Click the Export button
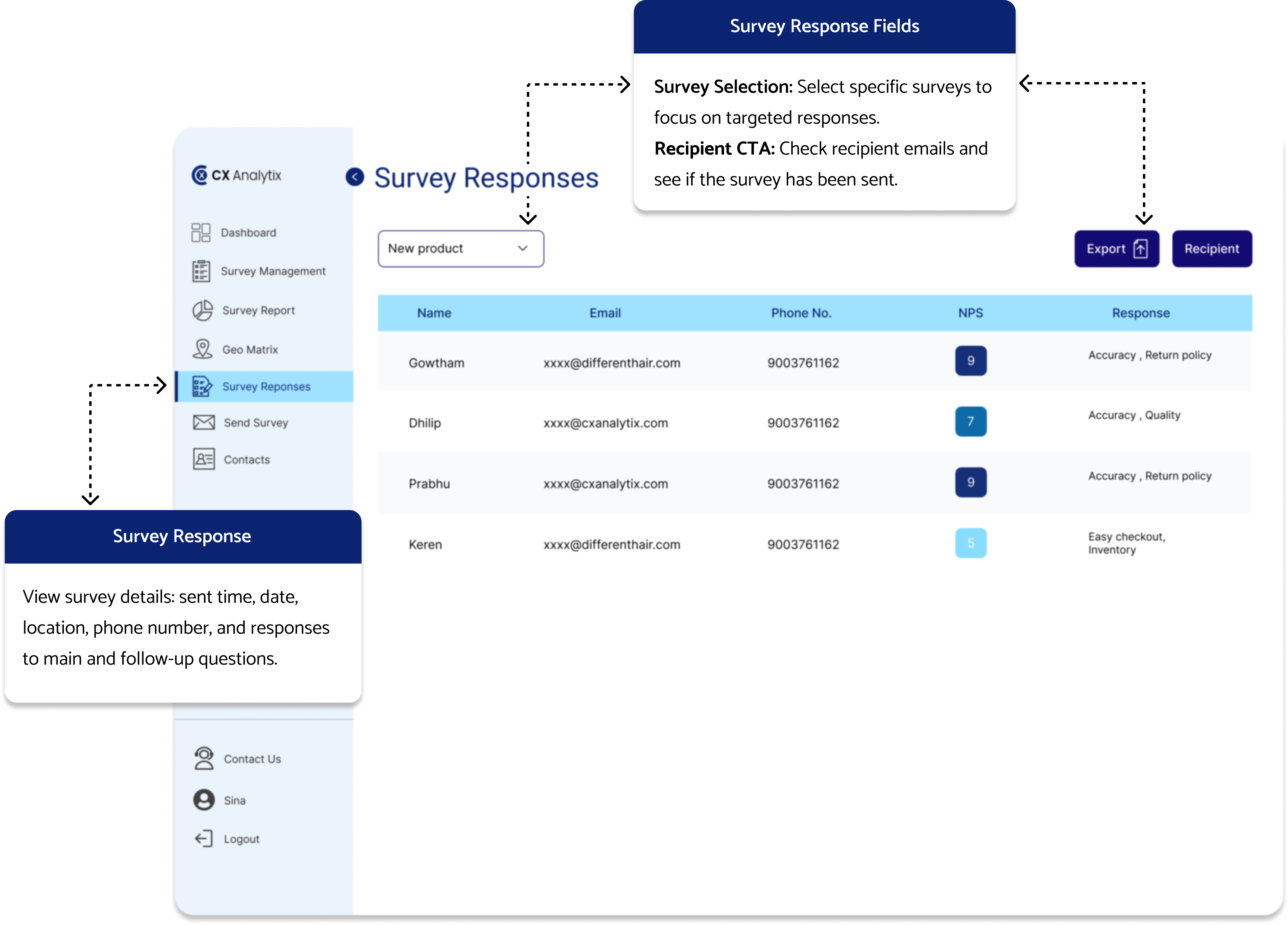This screenshot has height=925, width=1288. pyautogui.click(x=1116, y=249)
